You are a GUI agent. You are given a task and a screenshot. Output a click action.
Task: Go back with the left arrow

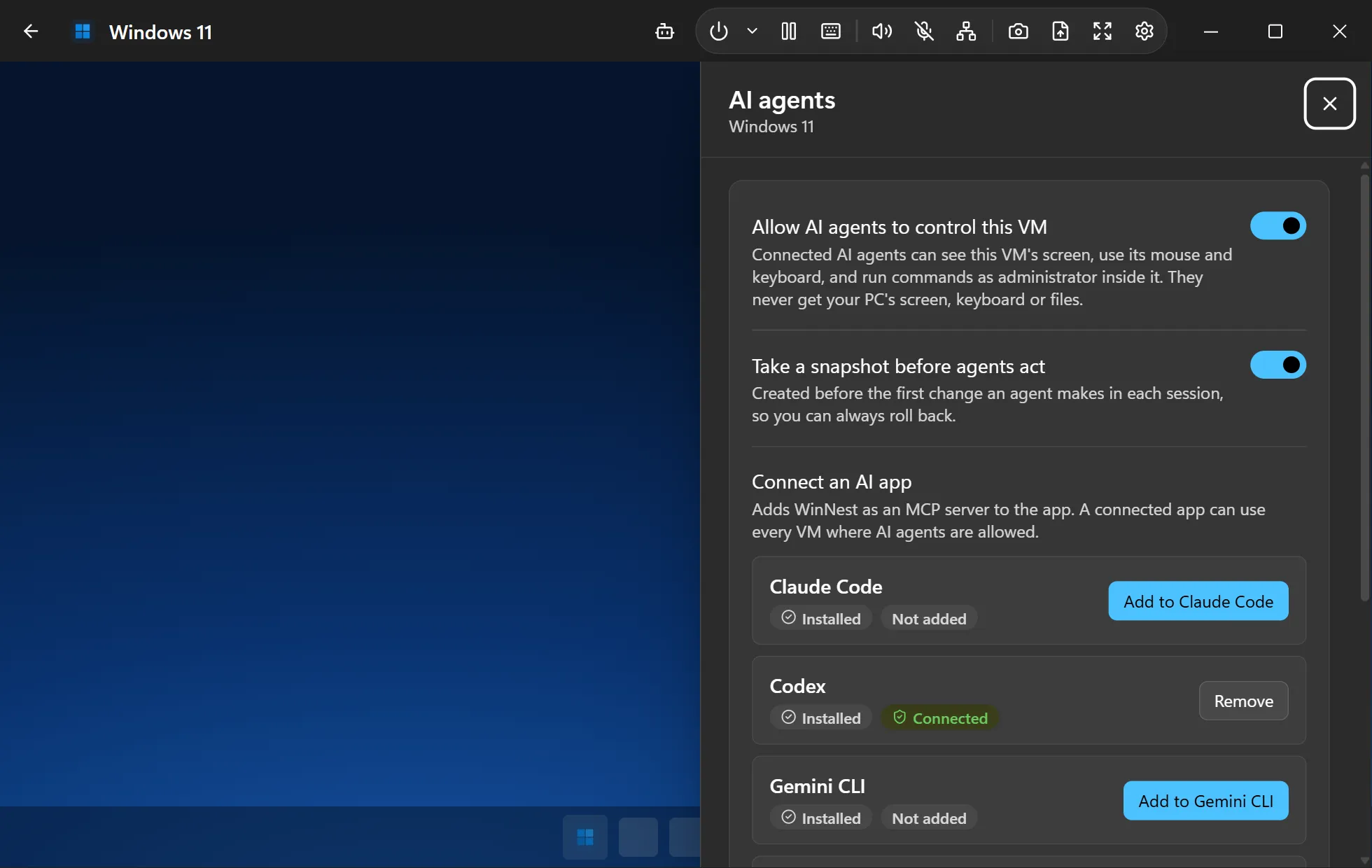(31, 31)
